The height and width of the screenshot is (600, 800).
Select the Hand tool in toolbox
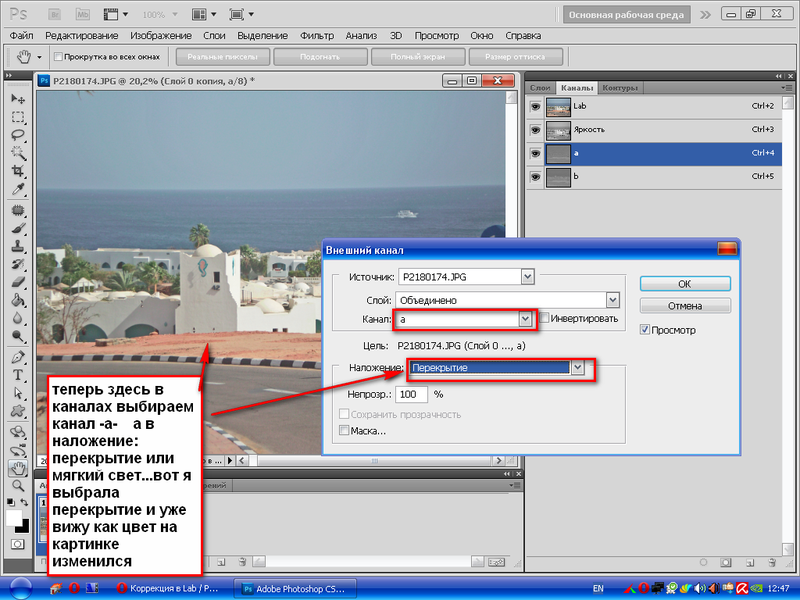coord(18,468)
